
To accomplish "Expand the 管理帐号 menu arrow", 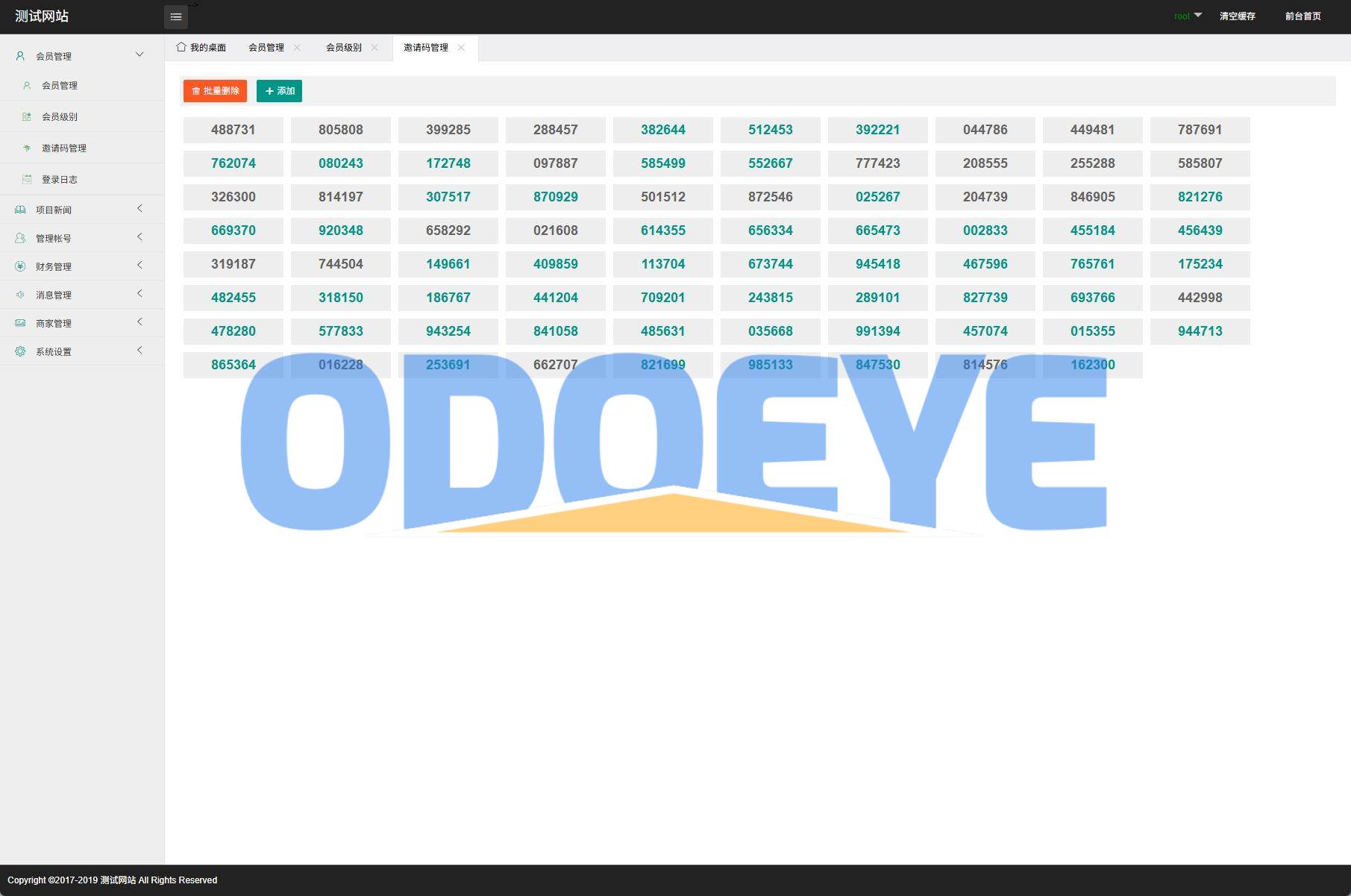I will (140, 237).
